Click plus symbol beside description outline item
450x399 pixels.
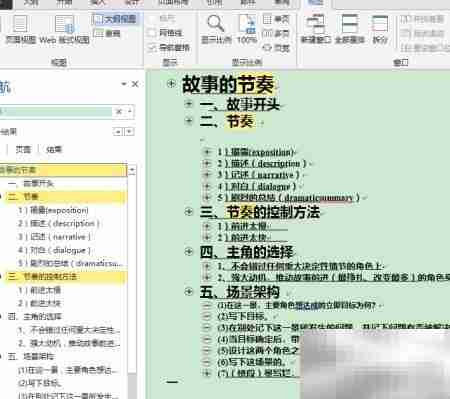coord(207,163)
